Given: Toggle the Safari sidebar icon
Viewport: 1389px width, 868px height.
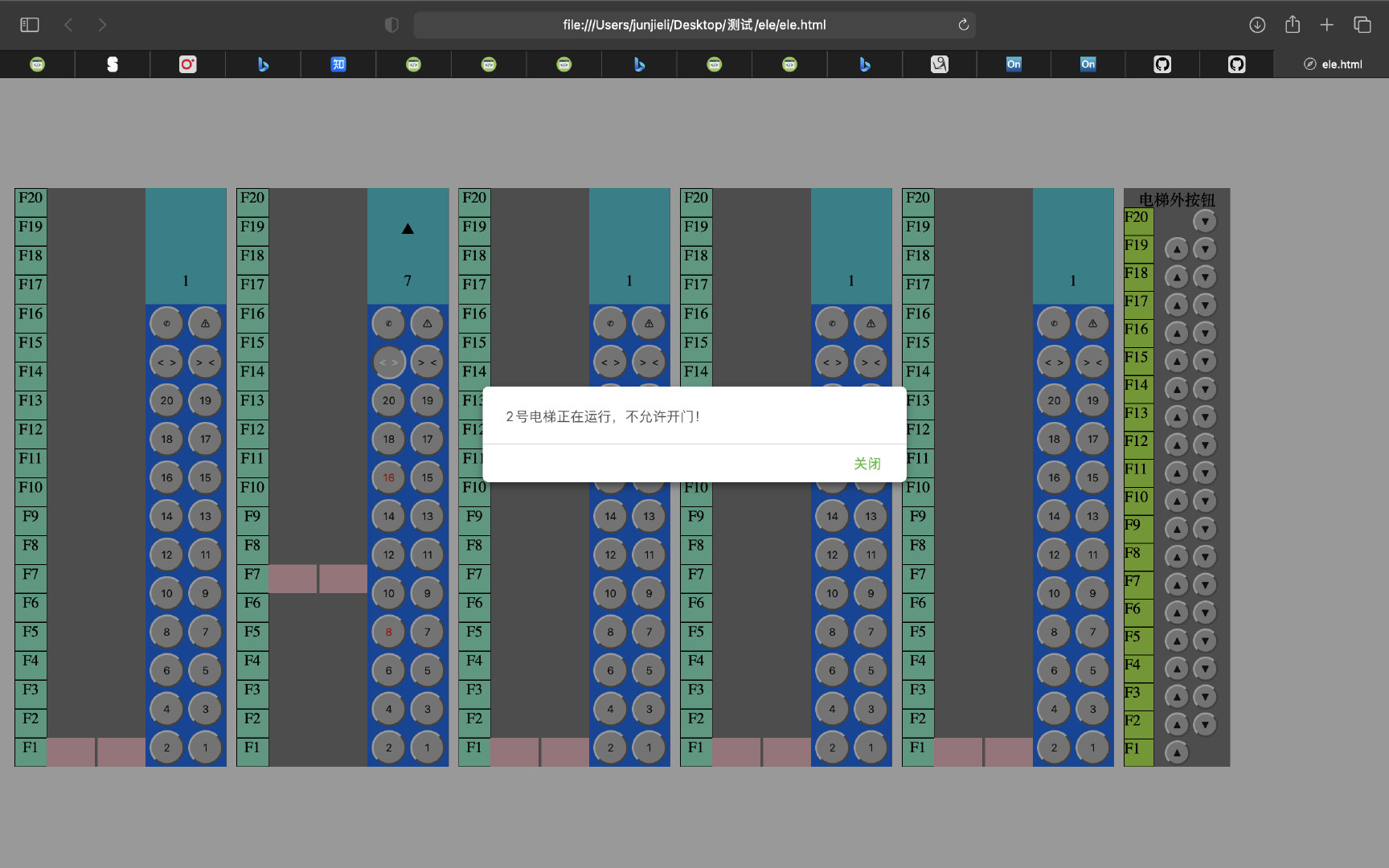Looking at the screenshot, I should click(30, 25).
